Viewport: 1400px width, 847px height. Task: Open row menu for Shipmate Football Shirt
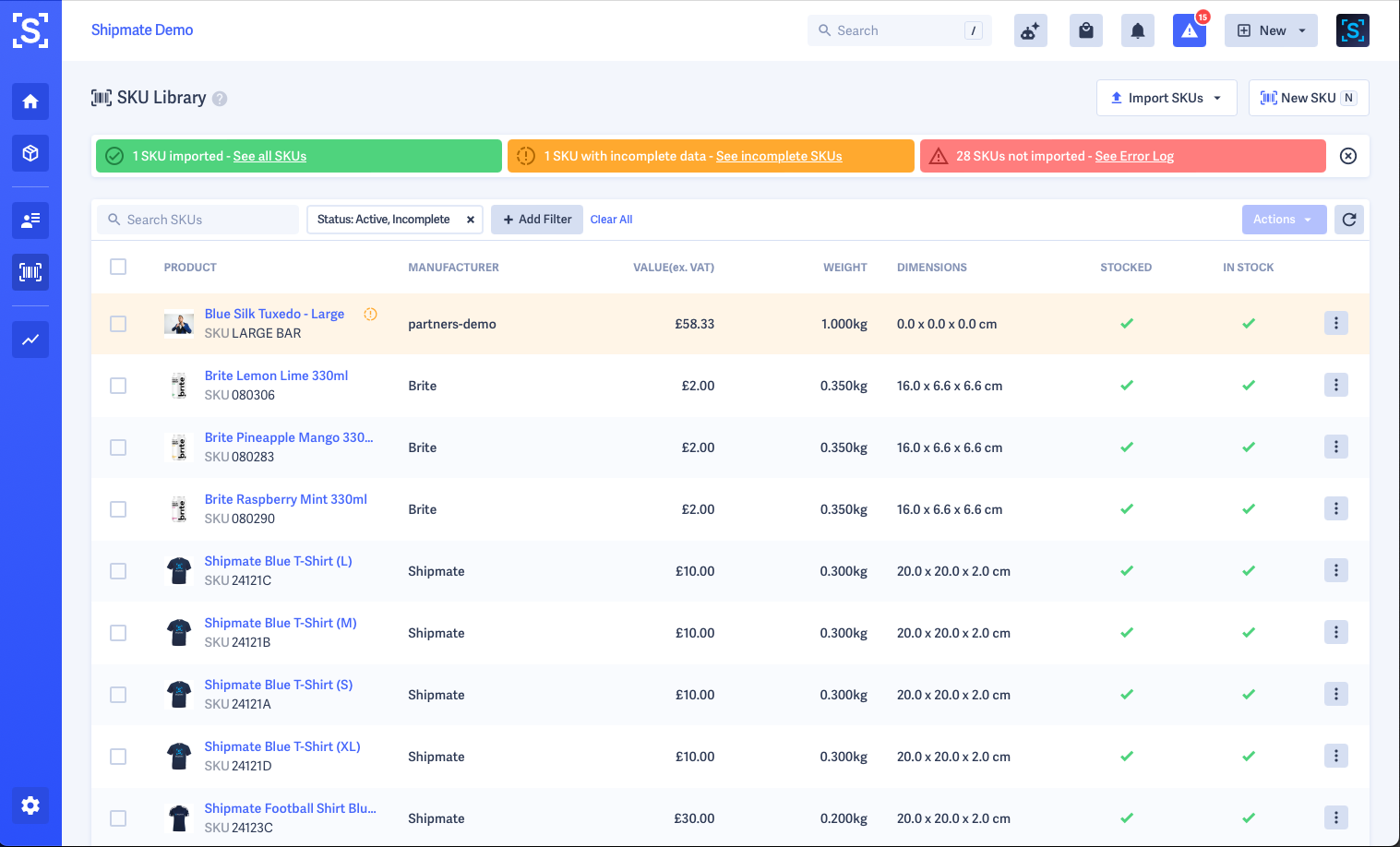[1336, 817]
